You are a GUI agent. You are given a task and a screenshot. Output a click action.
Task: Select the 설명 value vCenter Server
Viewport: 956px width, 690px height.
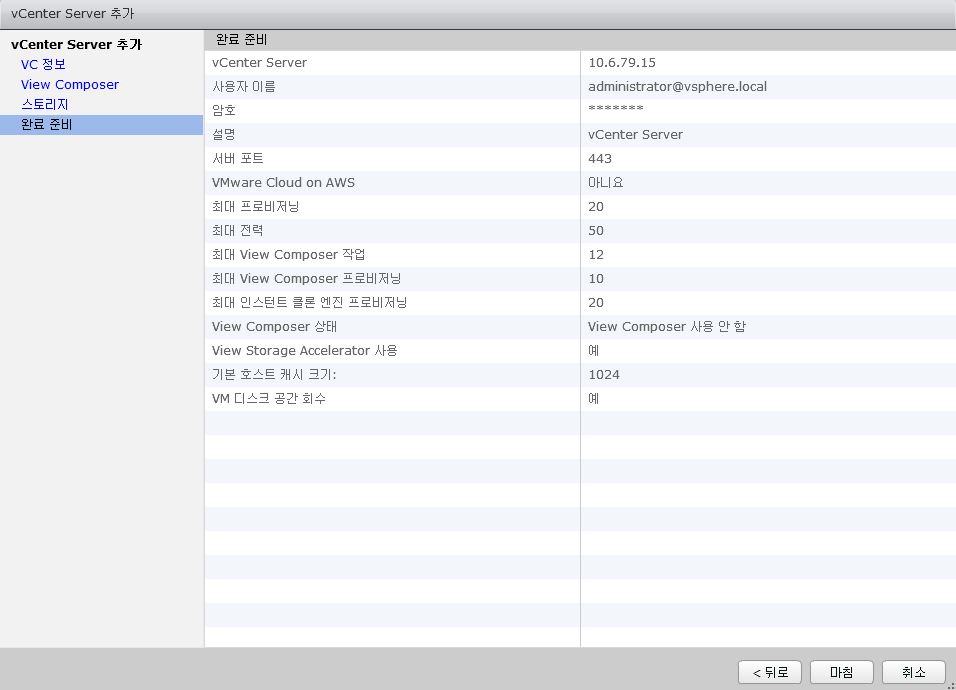(635, 135)
